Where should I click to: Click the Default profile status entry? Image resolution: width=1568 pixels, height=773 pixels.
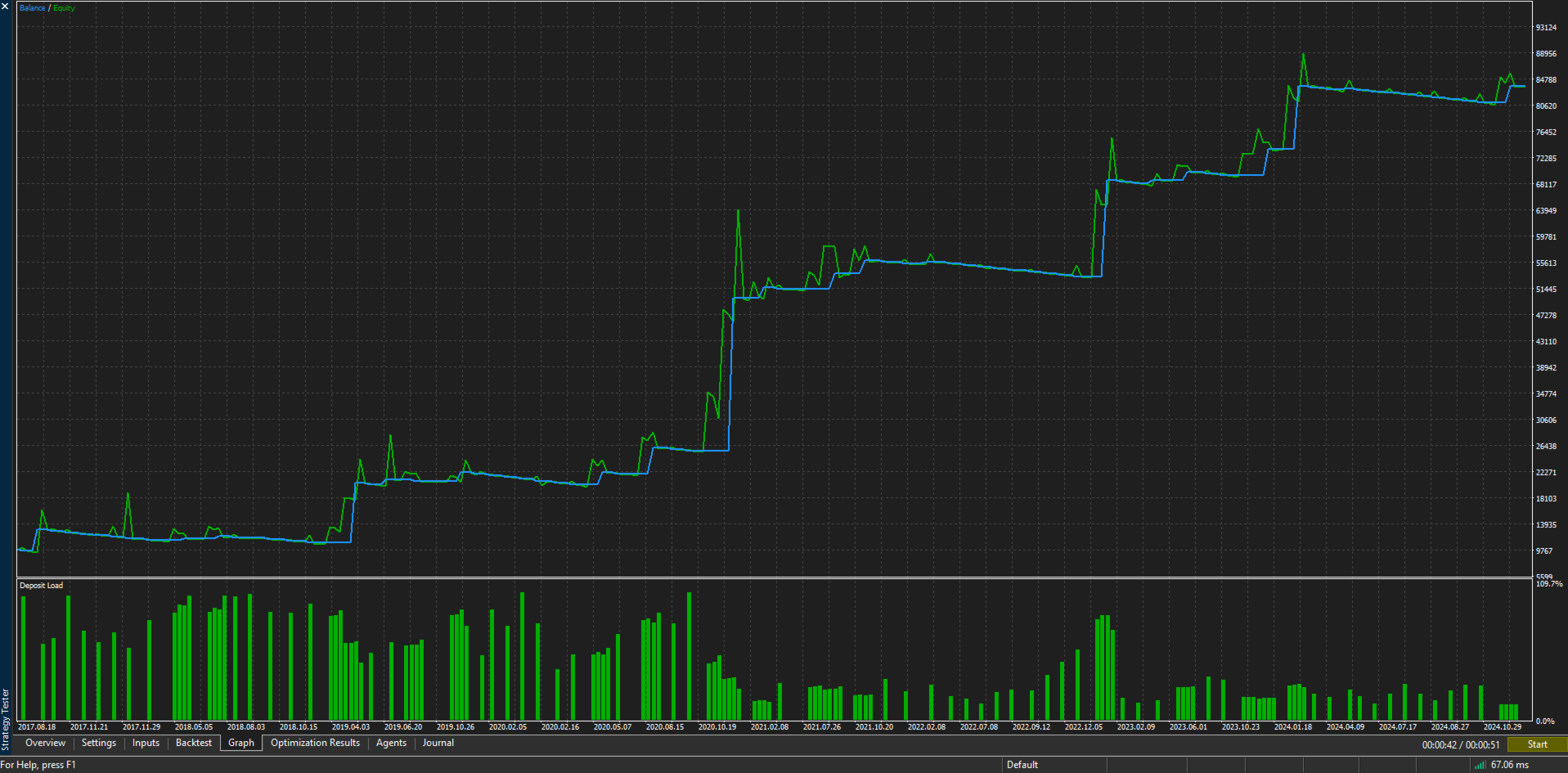coord(1022,765)
